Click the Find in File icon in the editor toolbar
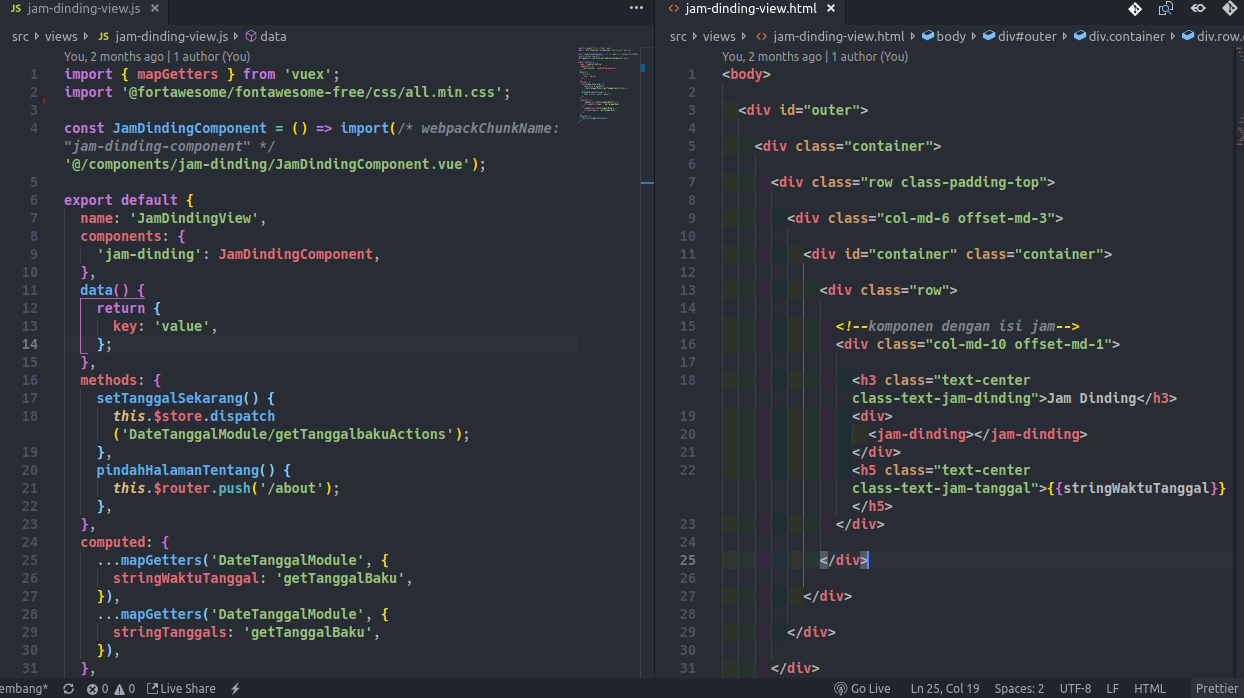The height and width of the screenshot is (698, 1244). [x=1166, y=9]
